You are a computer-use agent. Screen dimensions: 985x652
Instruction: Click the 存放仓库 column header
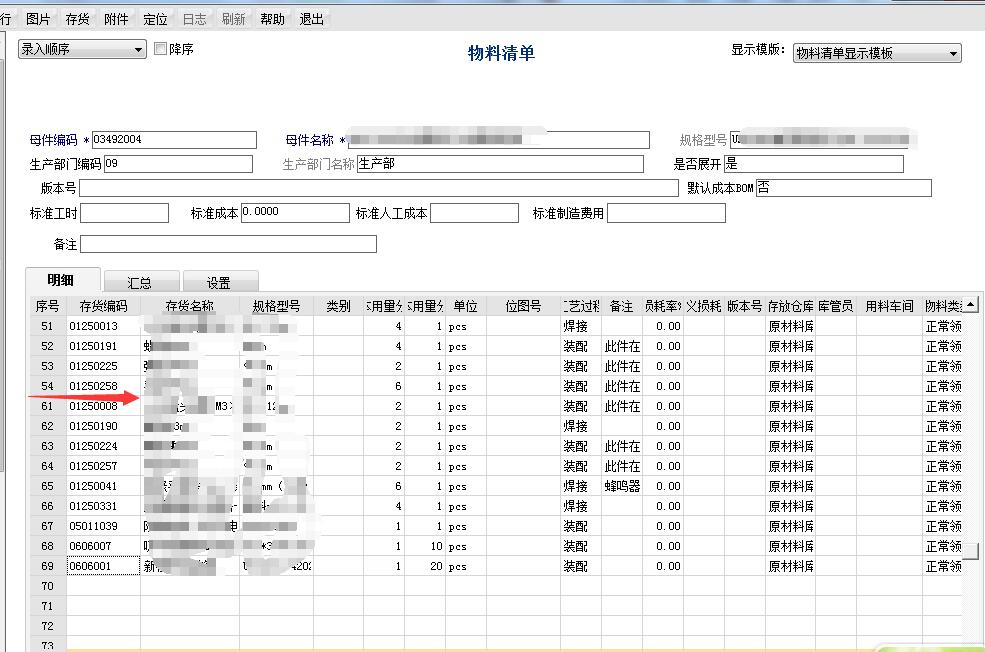click(x=790, y=306)
